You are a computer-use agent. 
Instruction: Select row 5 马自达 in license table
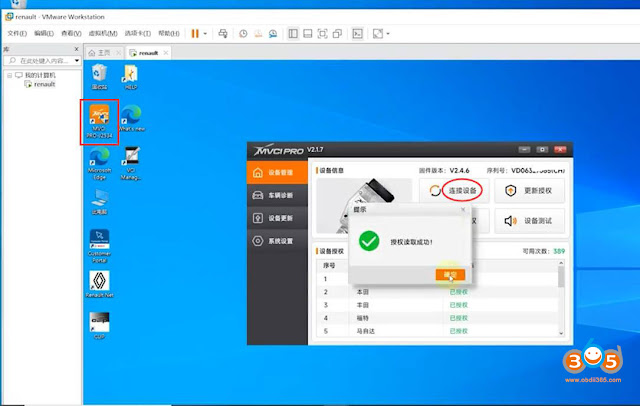[437, 331]
